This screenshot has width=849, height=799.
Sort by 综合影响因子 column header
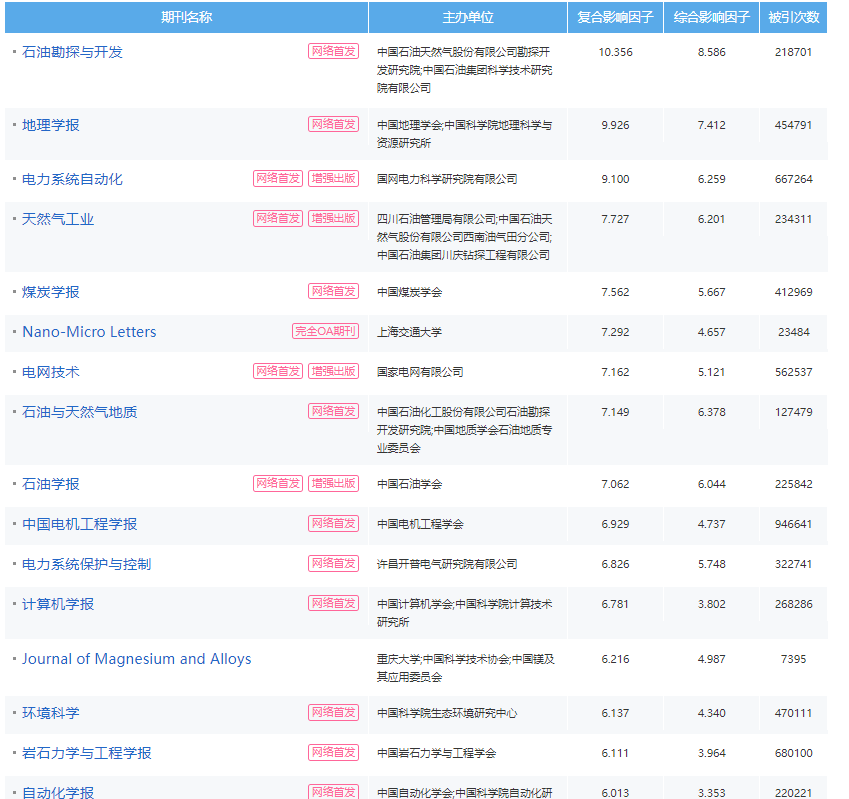[711, 17]
